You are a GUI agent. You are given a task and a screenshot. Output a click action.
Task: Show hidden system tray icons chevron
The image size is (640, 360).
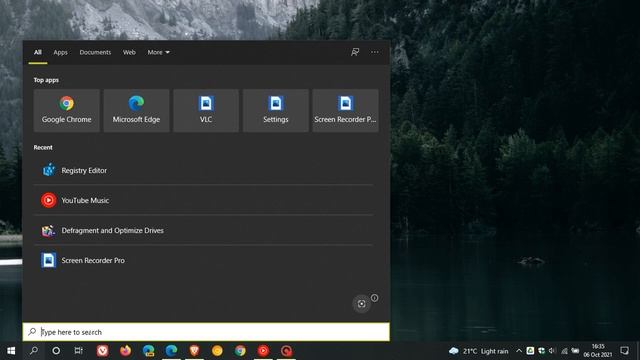pos(519,351)
